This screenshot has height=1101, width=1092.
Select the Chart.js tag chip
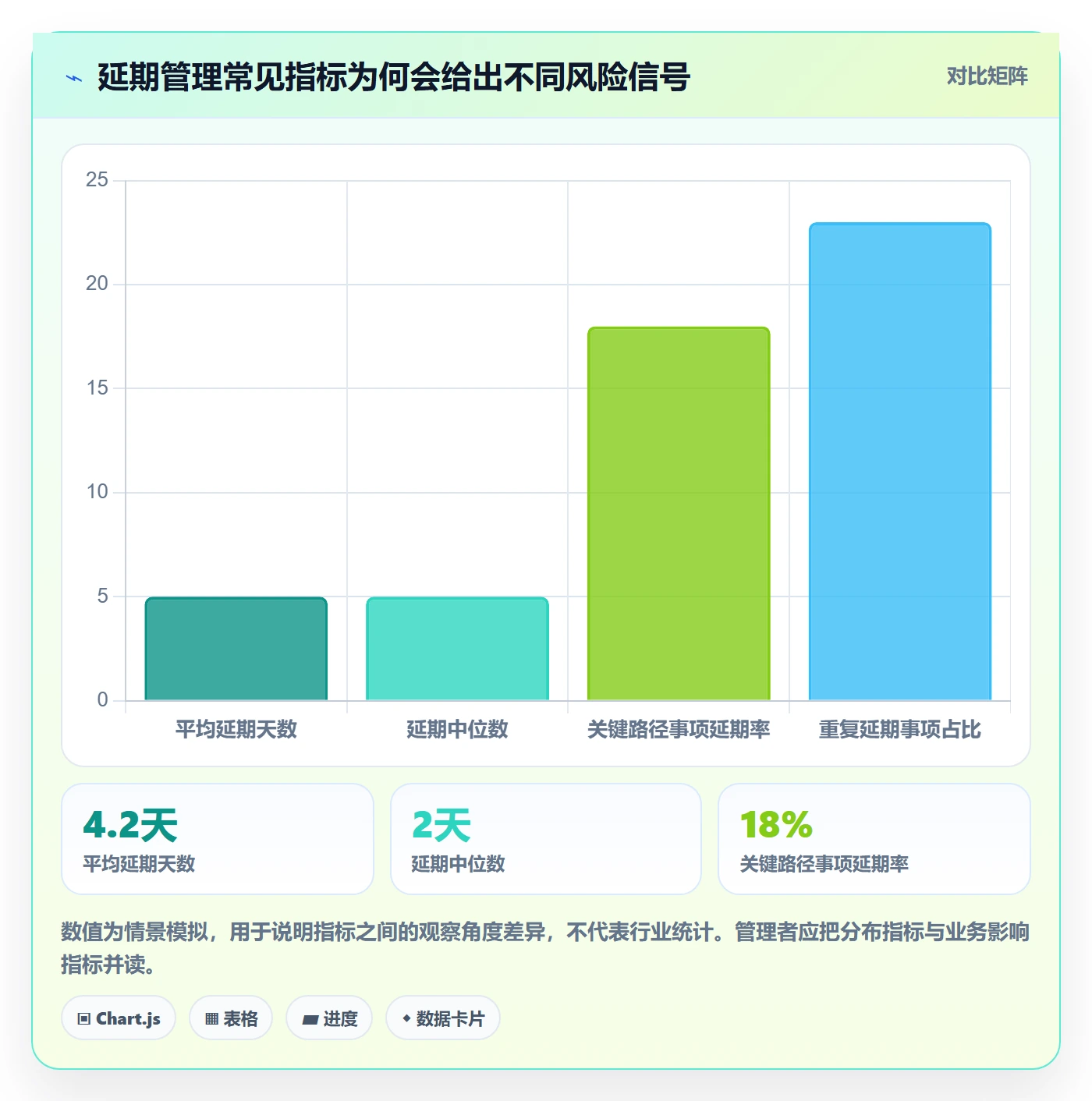[119, 1018]
